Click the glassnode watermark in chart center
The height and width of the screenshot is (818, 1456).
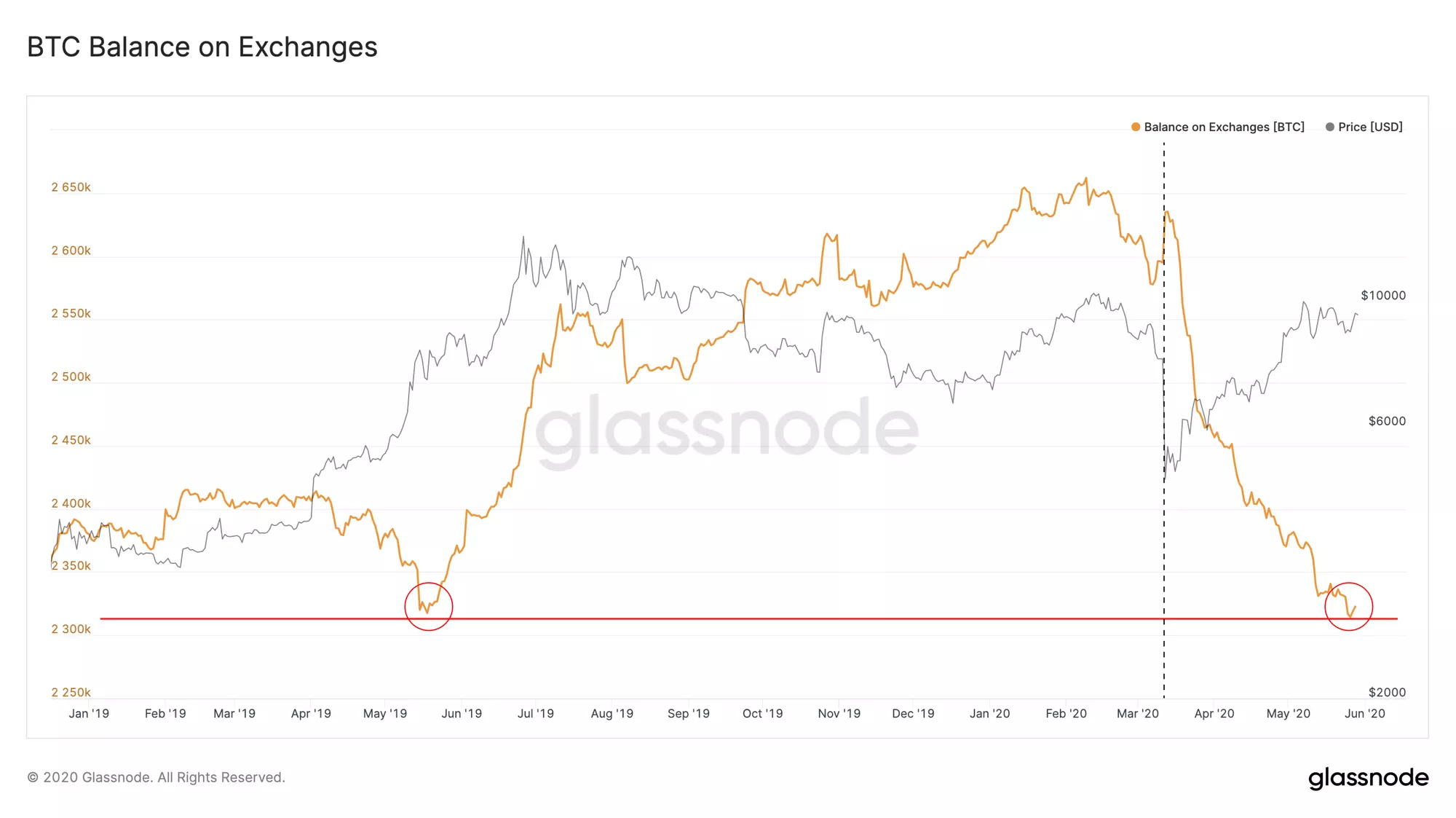click(x=727, y=428)
